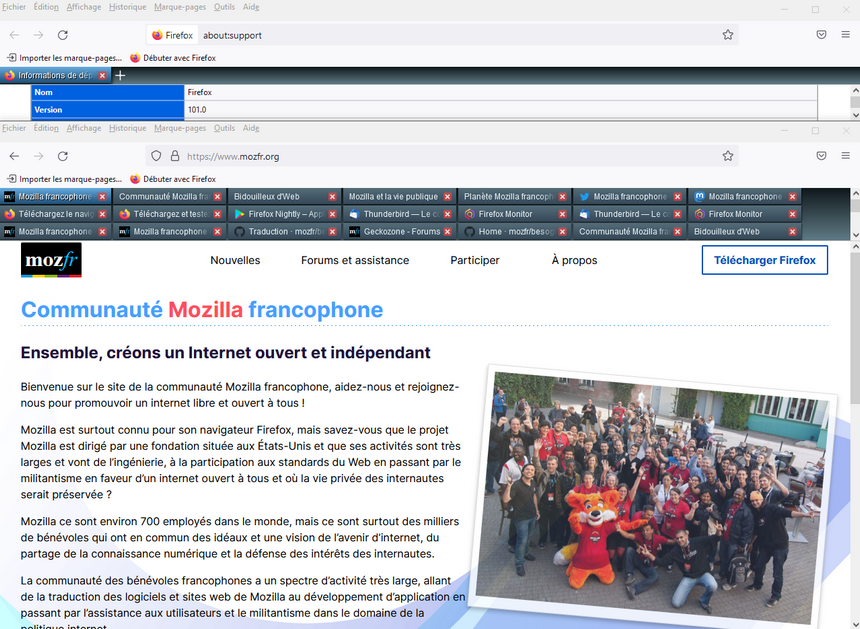
Task: Click scroll-down arrow of about:support page
Action: click(x=855, y=115)
